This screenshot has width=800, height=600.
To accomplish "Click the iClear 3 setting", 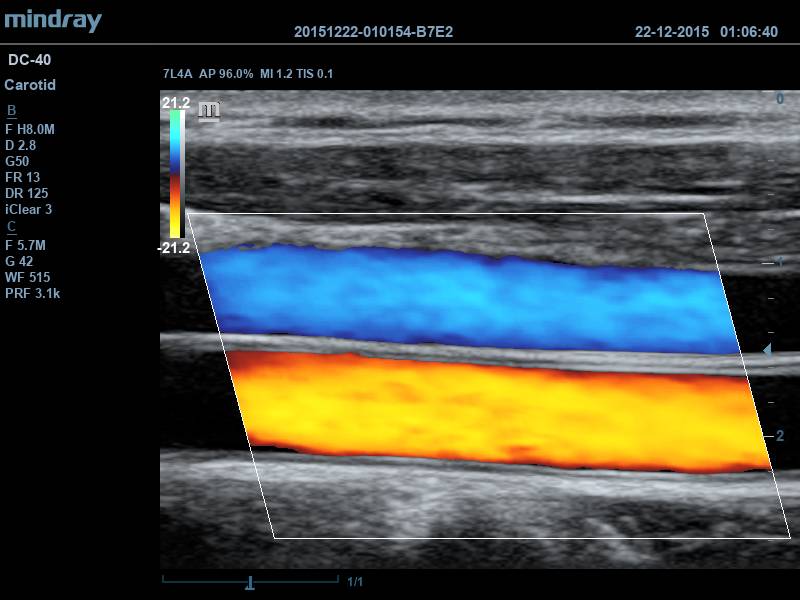I will (x=27, y=209).
